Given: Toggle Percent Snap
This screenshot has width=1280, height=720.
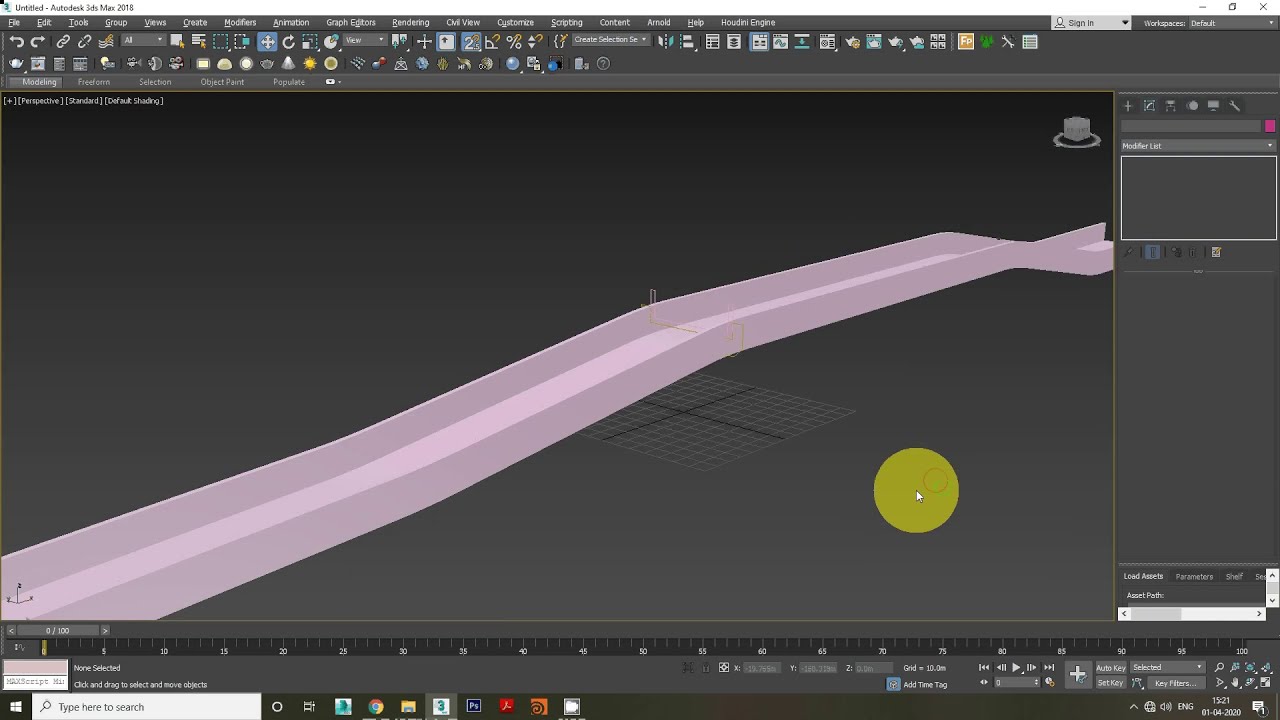Looking at the screenshot, I should pyautogui.click(x=514, y=42).
